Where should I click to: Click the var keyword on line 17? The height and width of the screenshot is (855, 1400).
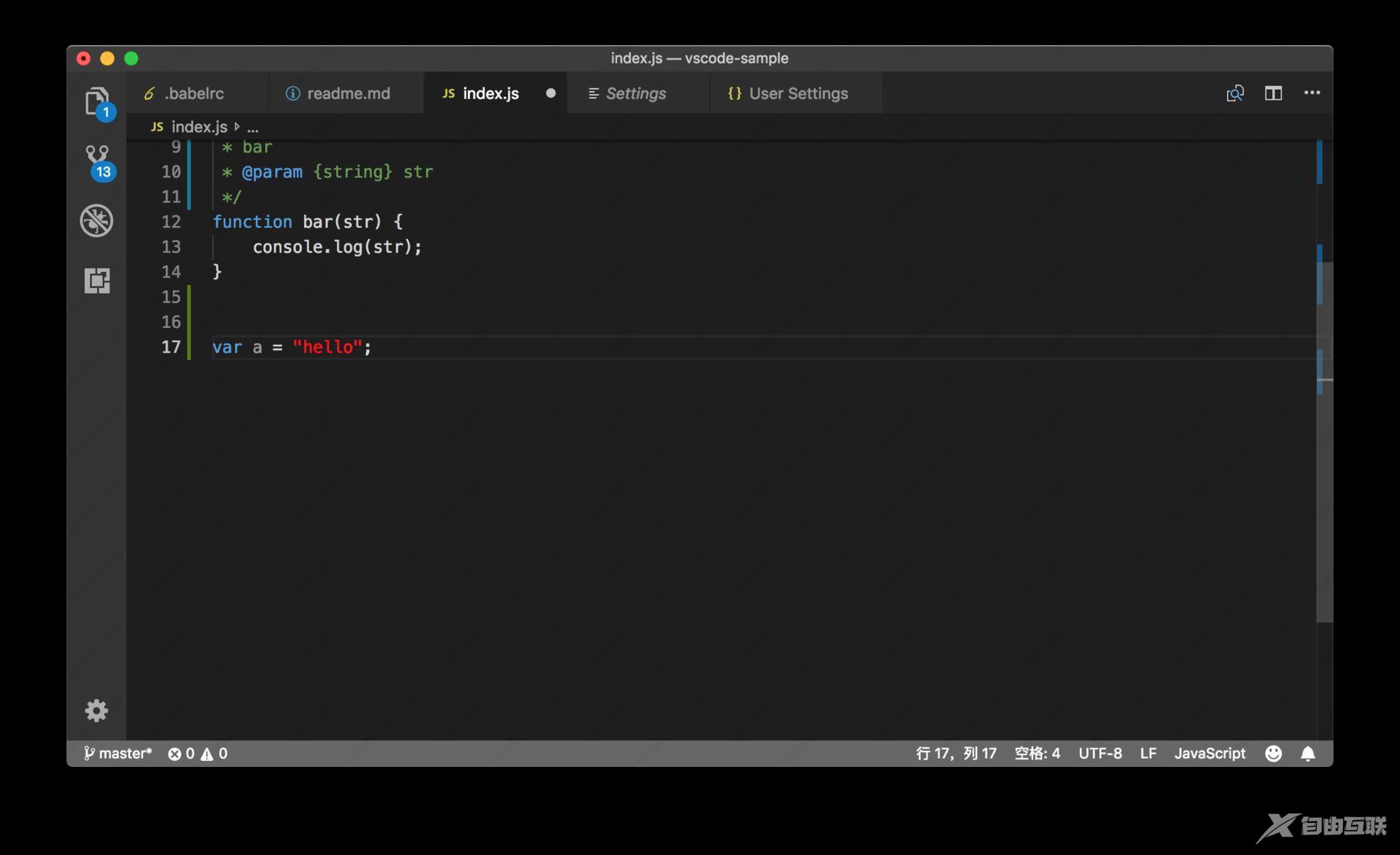227,347
